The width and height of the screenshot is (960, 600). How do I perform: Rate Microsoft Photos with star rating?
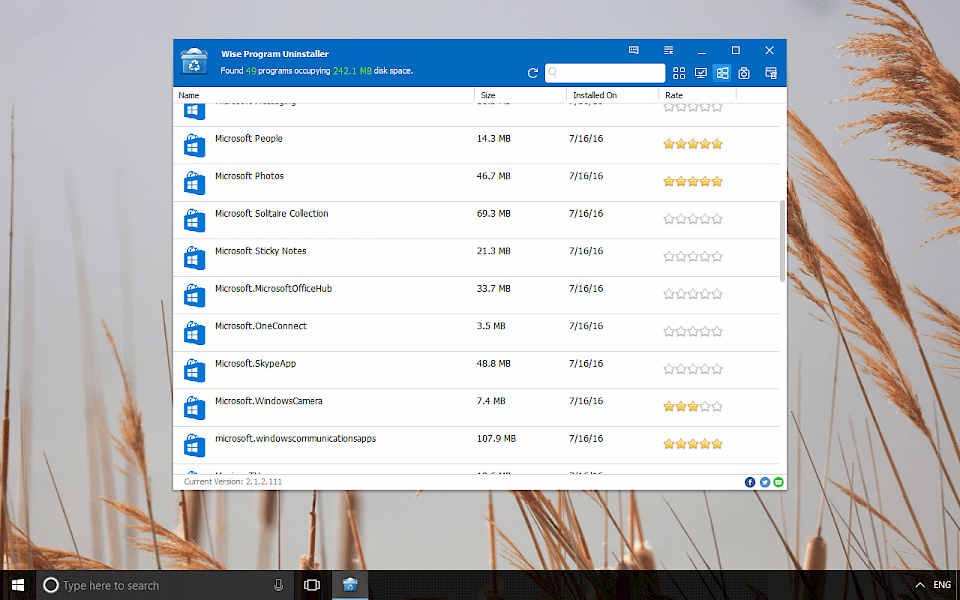click(693, 181)
